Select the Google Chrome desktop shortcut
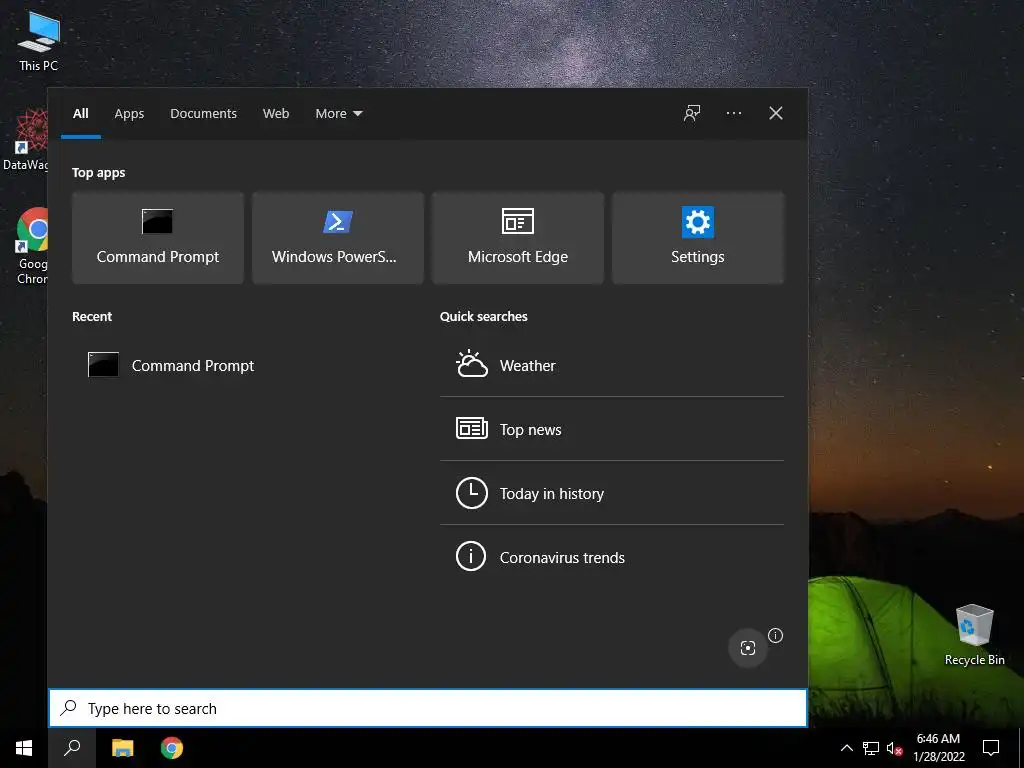The height and width of the screenshot is (768, 1024). (31, 246)
